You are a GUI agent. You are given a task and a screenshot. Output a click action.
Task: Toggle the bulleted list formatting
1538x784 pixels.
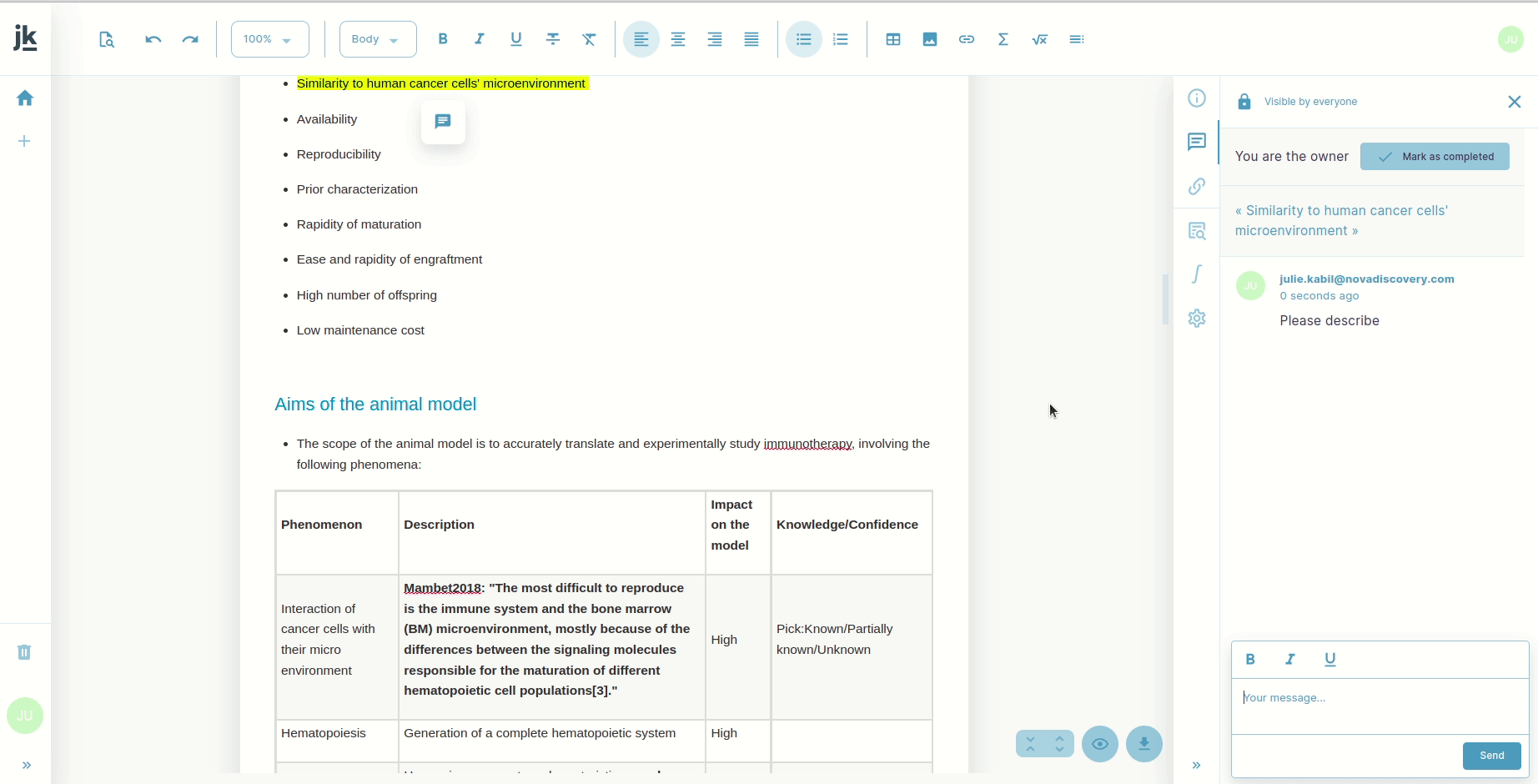pos(804,39)
